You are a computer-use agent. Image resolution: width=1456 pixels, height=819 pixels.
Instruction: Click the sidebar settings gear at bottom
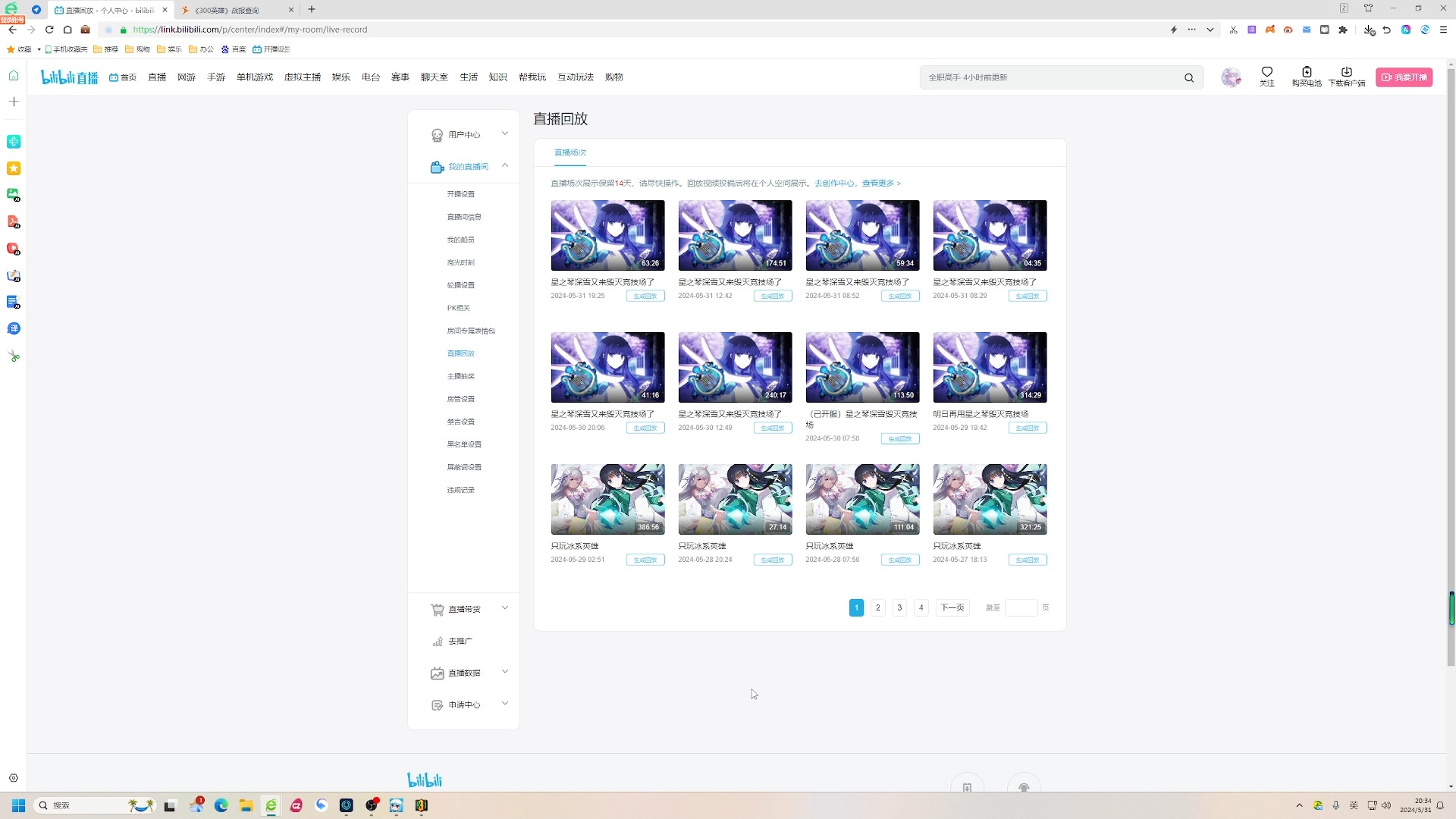pyautogui.click(x=14, y=778)
